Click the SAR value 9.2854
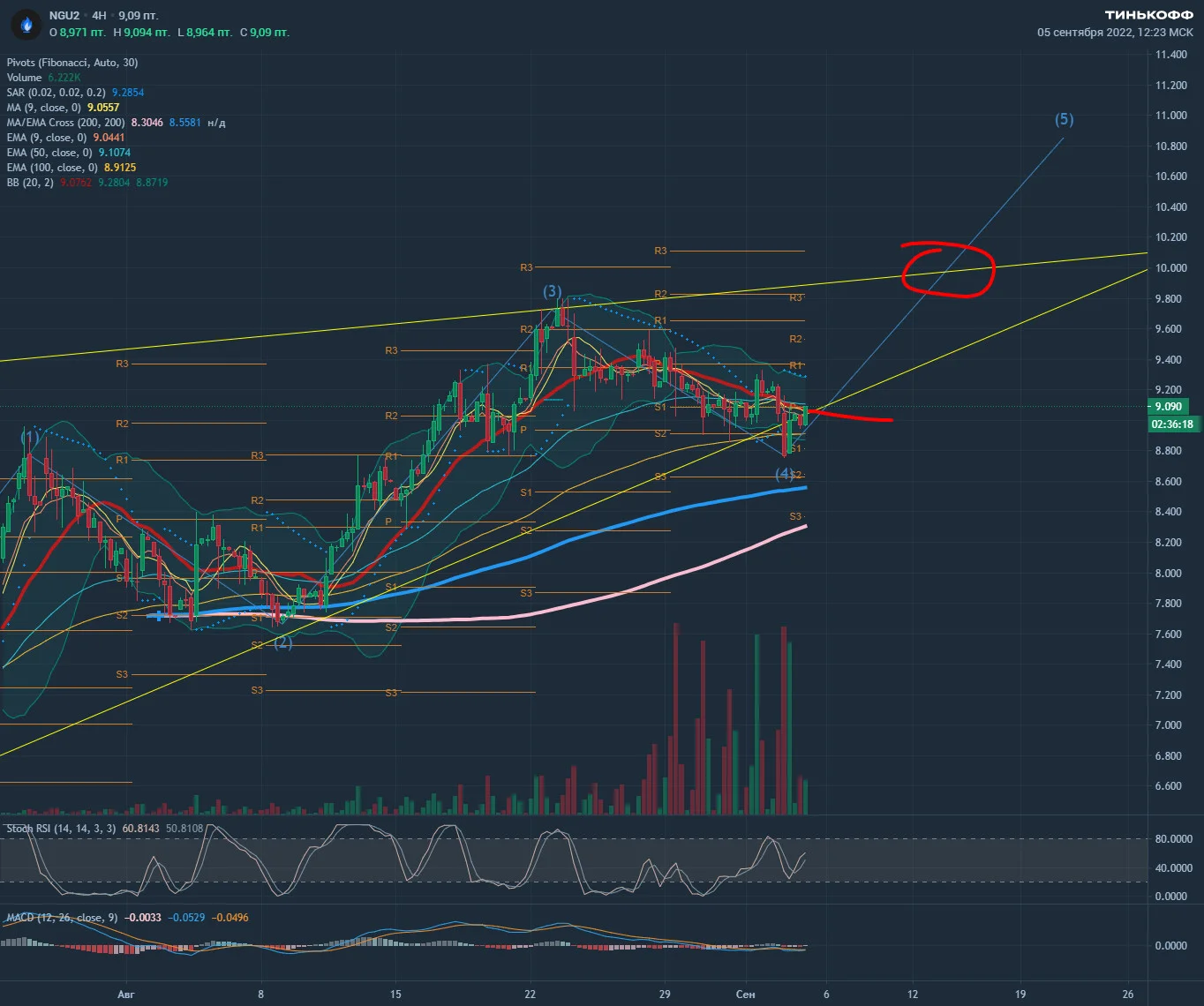1204x1006 pixels. 128,93
